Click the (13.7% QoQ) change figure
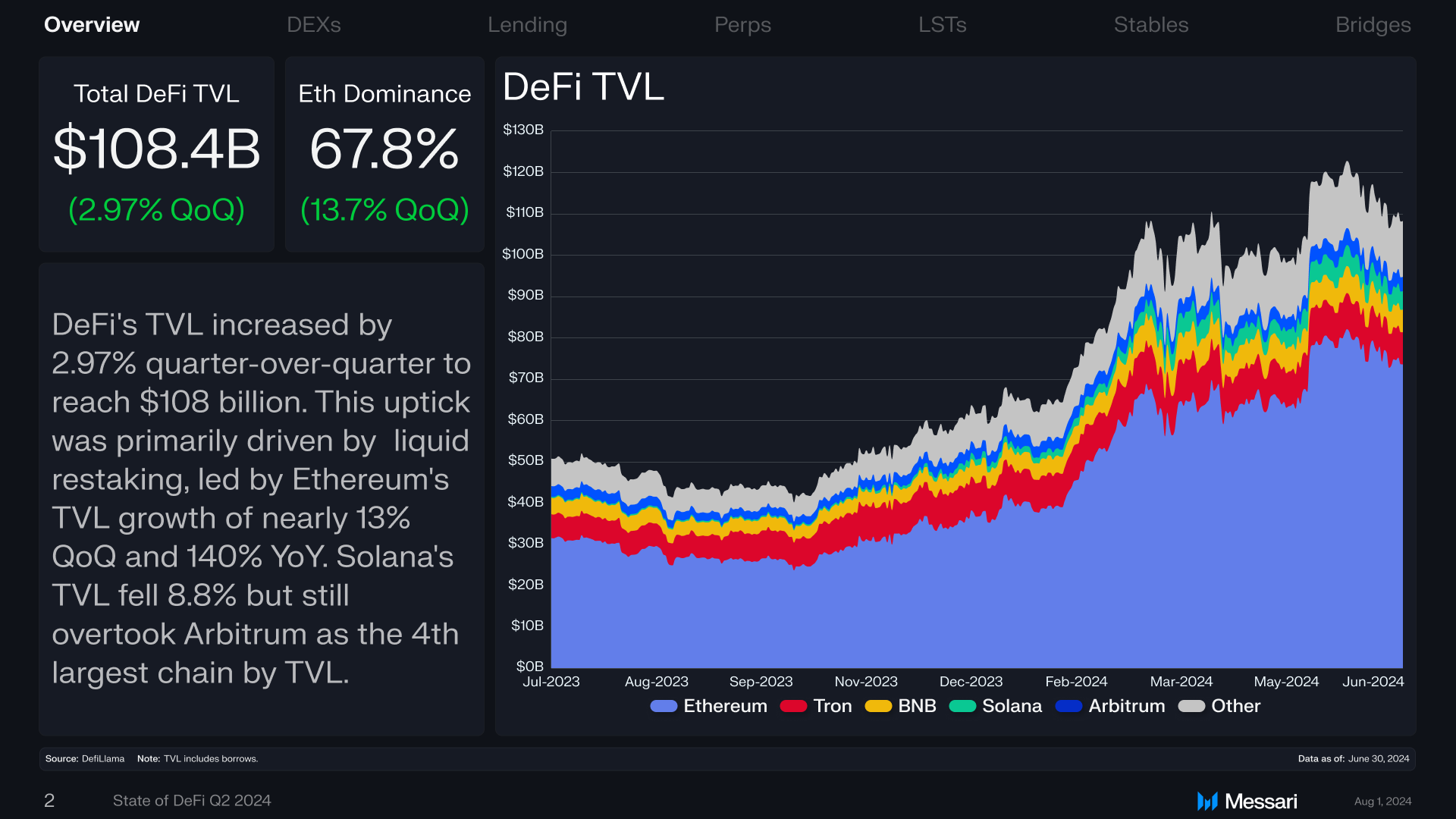 point(384,210)
